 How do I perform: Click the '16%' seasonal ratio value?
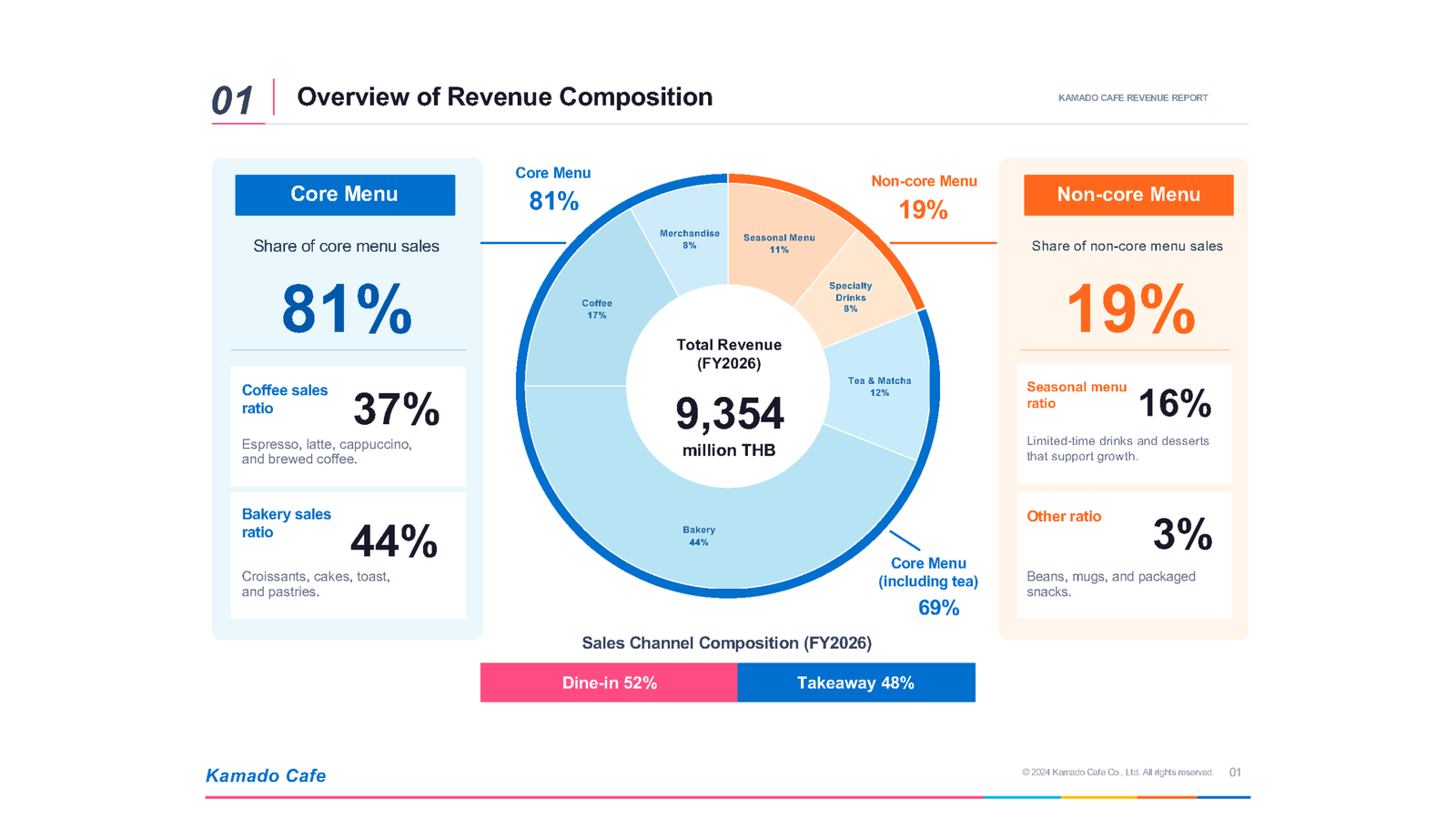pos(1175,403)
